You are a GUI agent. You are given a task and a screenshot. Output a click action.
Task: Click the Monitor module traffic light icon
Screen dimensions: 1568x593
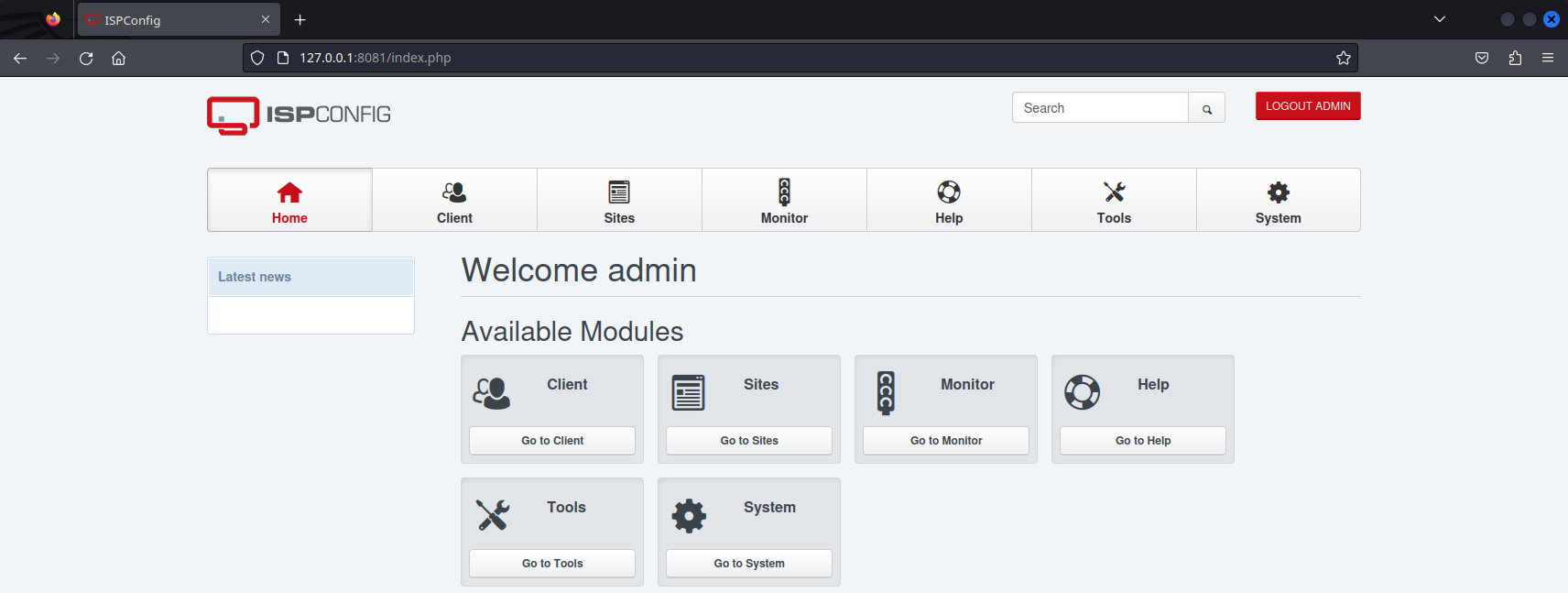(886, 393)
